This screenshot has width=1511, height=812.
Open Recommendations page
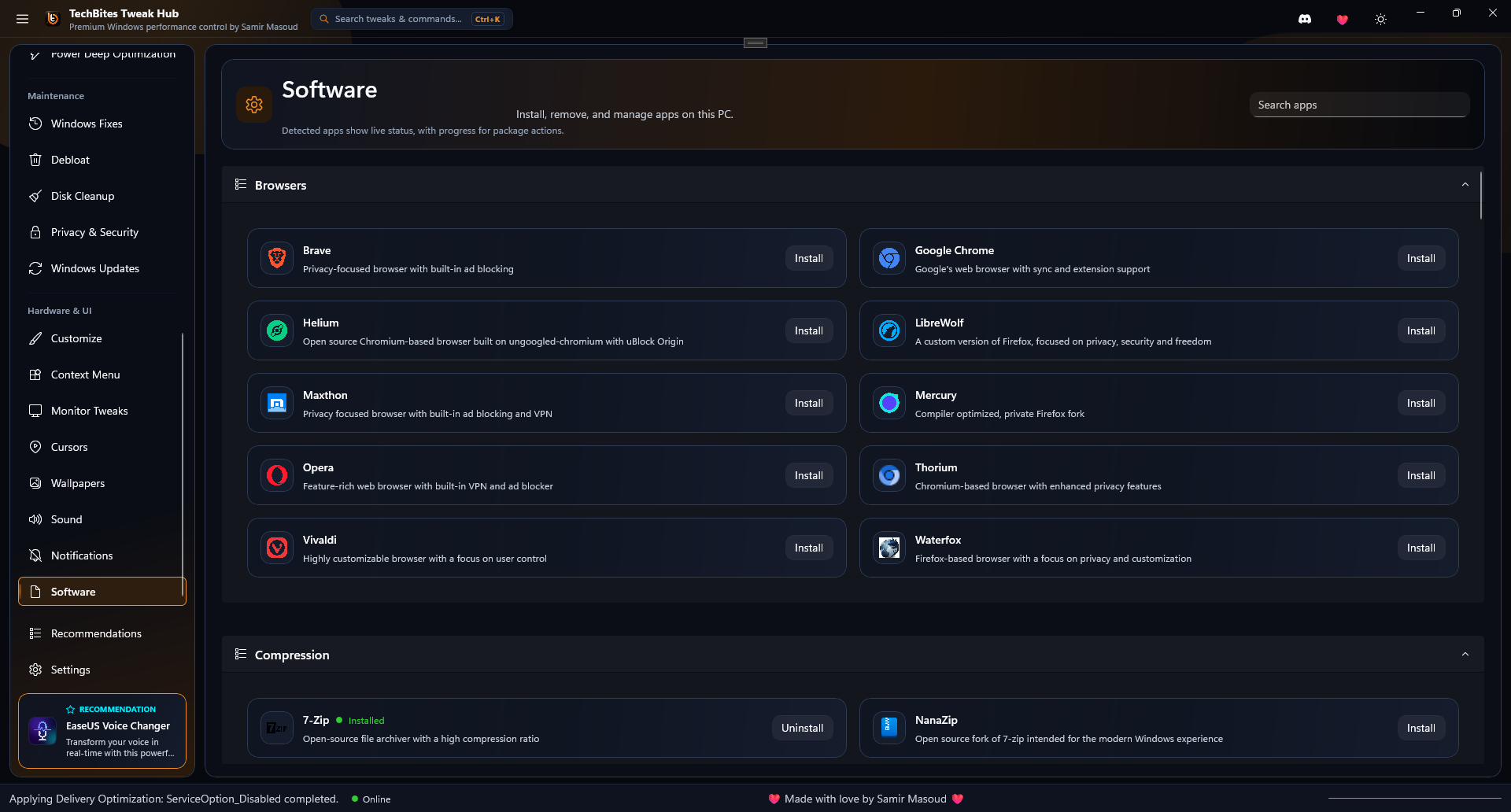coord(102,633)
